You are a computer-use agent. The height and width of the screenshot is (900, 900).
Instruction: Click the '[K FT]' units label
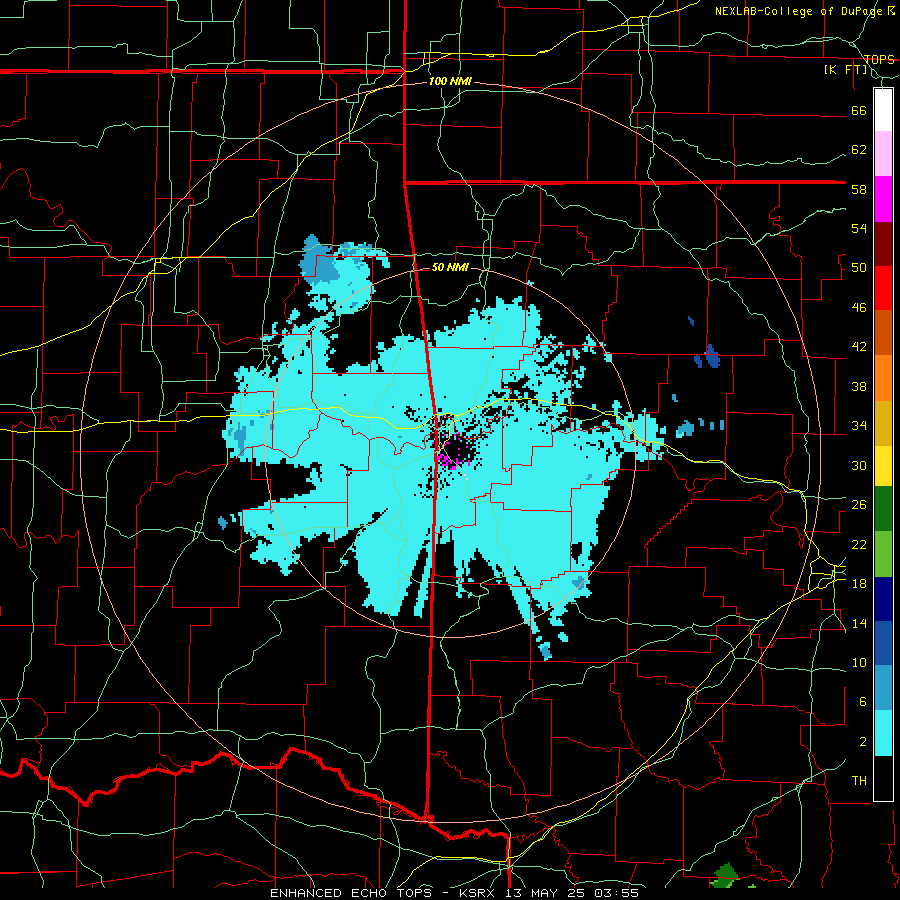point(846,70)
